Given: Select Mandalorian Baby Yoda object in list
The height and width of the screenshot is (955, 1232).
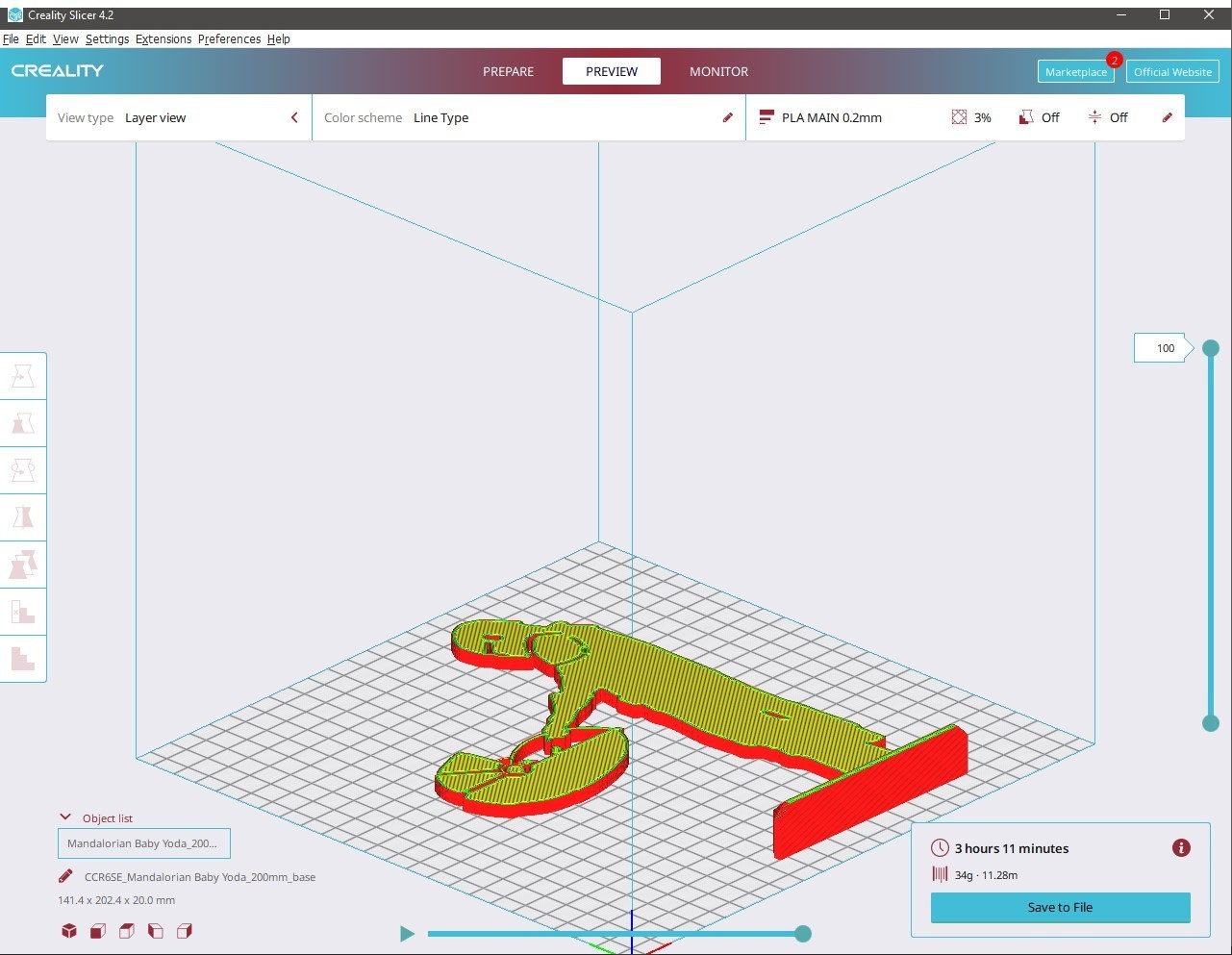Looking at the screenshot, I should pyautogui.click(x=144, y=843).
